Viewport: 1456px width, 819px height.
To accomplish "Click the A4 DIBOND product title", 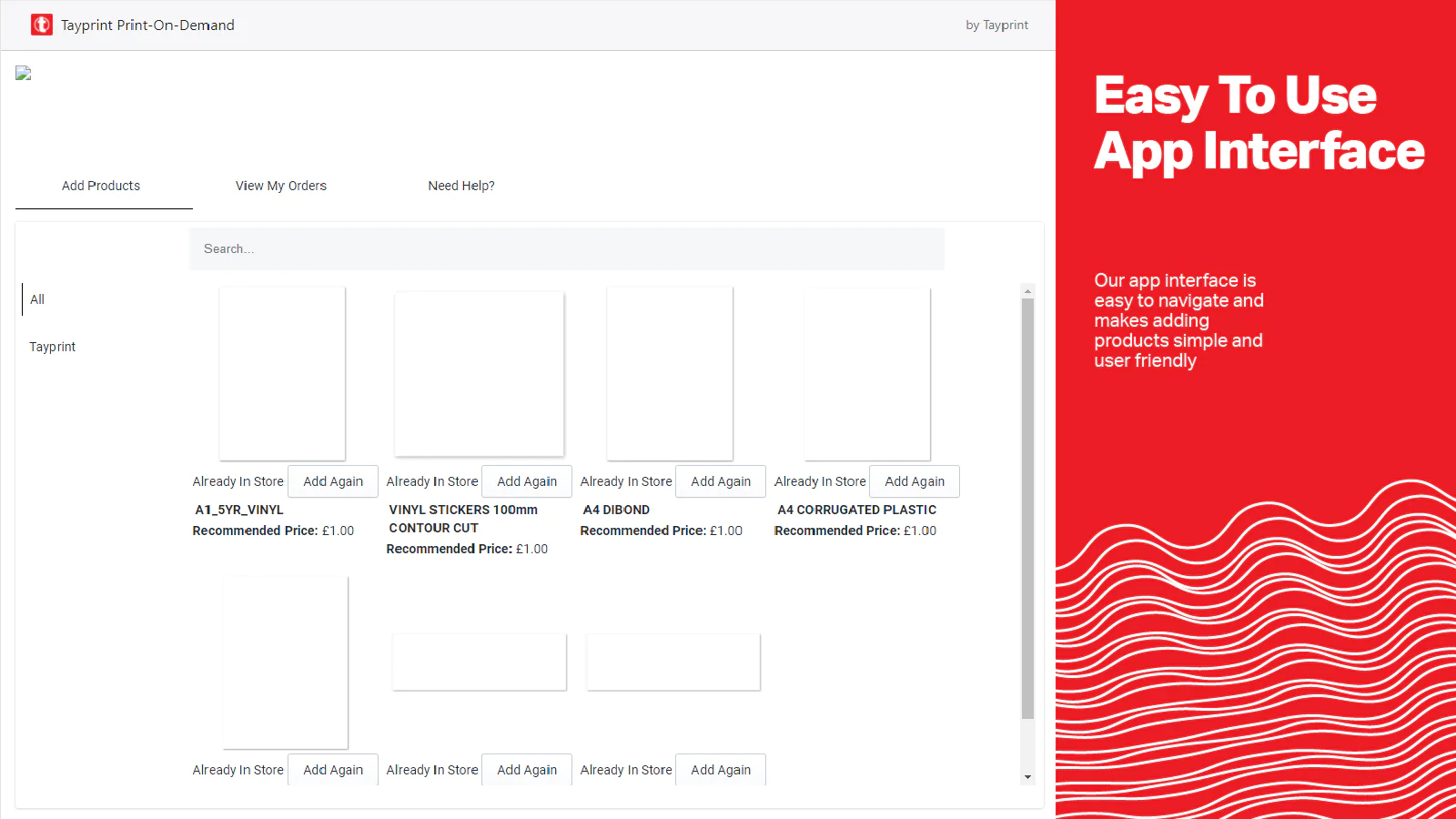I will (x=616, y=510).
